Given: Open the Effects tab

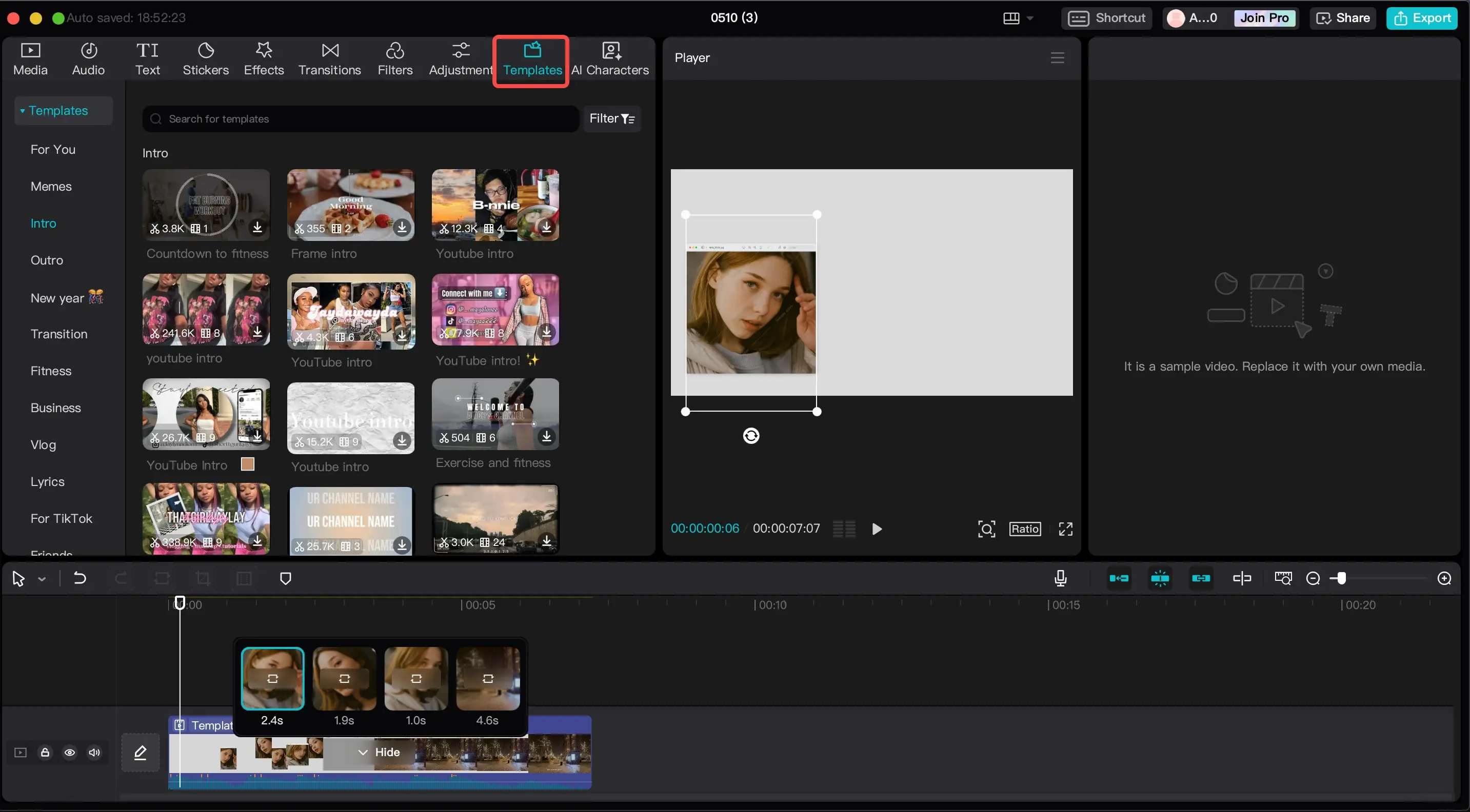Looking at the screenshot, I should 264,59.
